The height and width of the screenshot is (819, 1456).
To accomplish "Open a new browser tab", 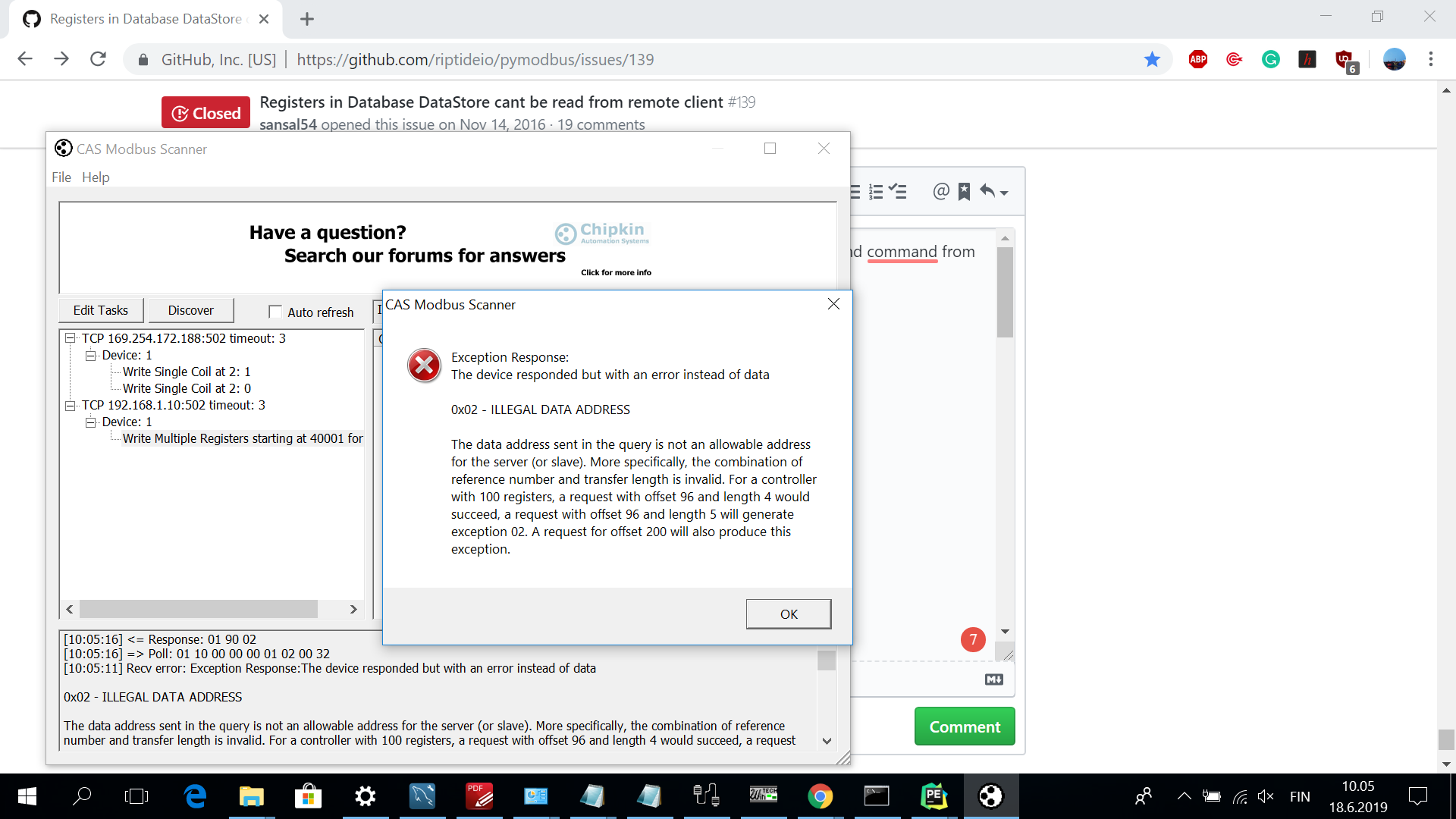I will 307,19.
